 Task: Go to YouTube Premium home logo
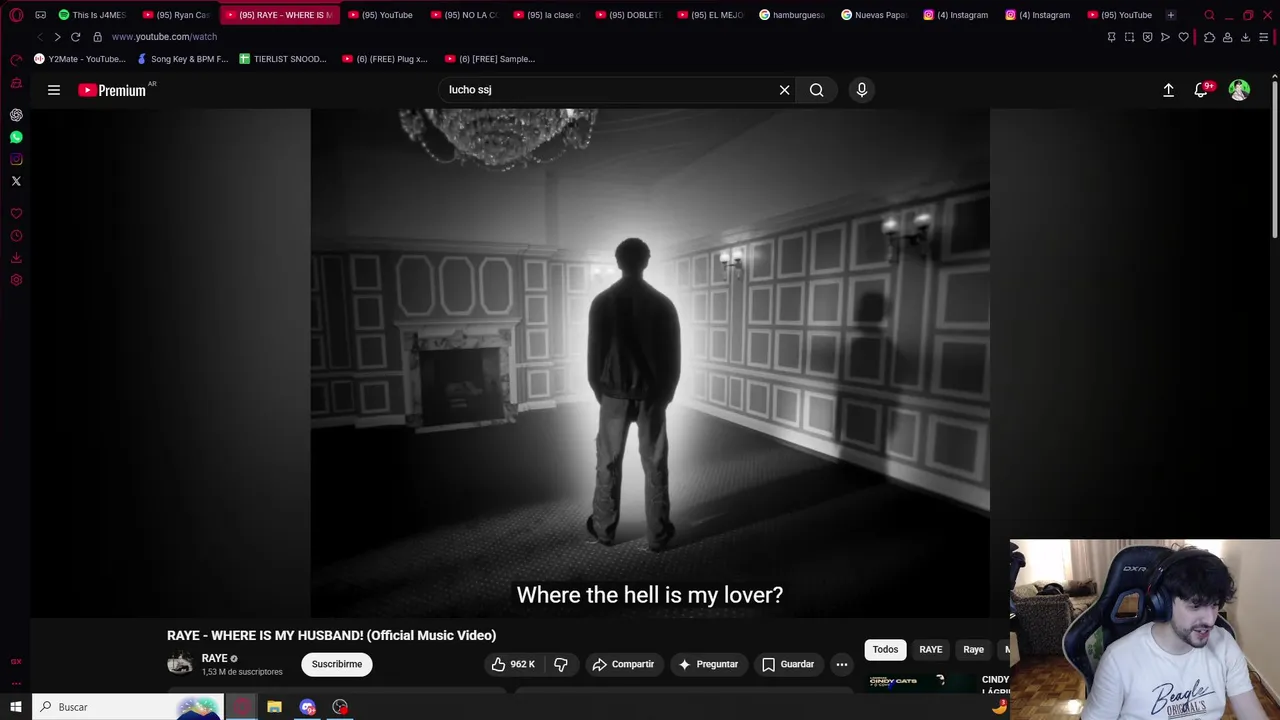[112, 90]
